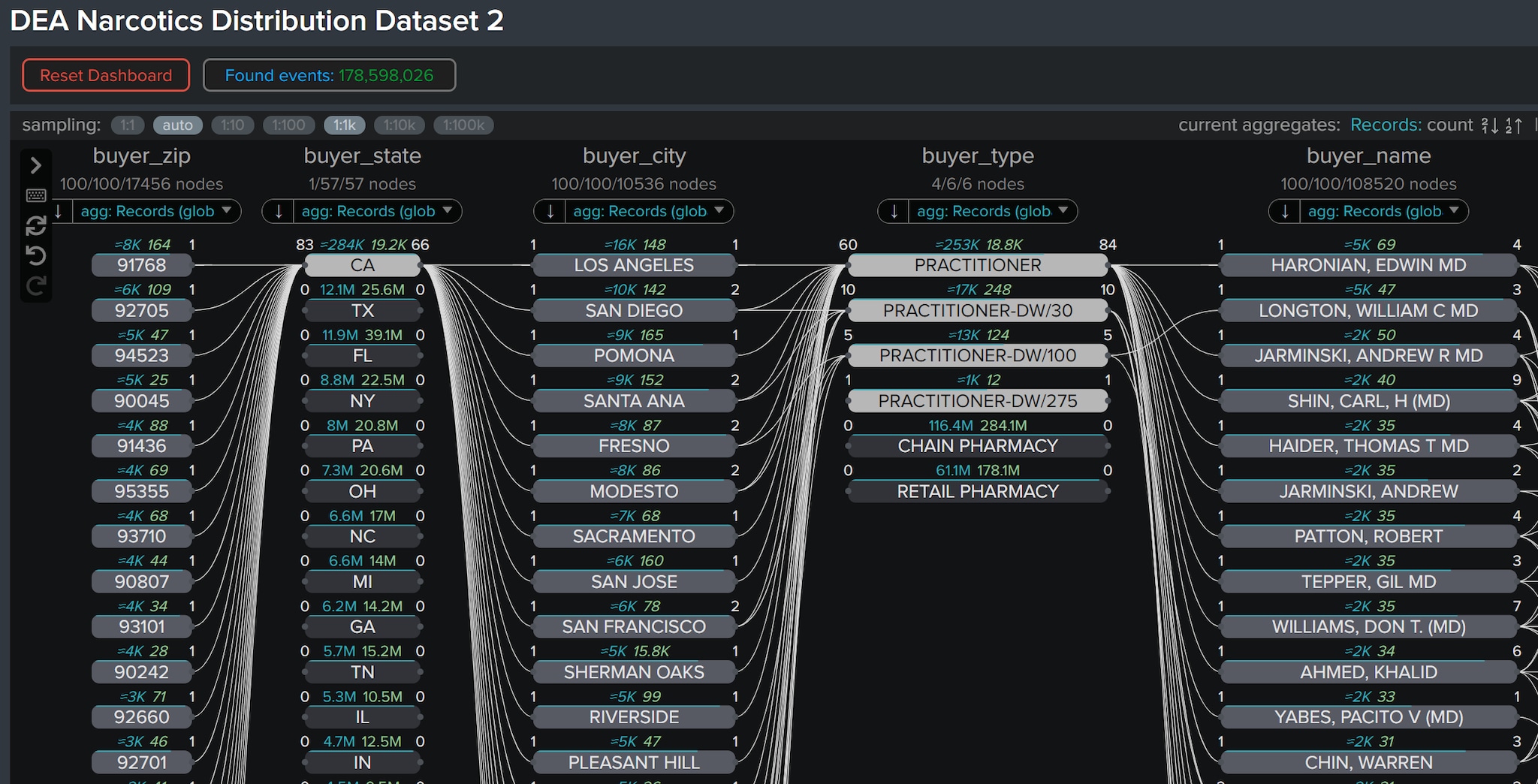Select the LOS ANGELES city node
The image size is (1538, 784).
coord(634,265)
